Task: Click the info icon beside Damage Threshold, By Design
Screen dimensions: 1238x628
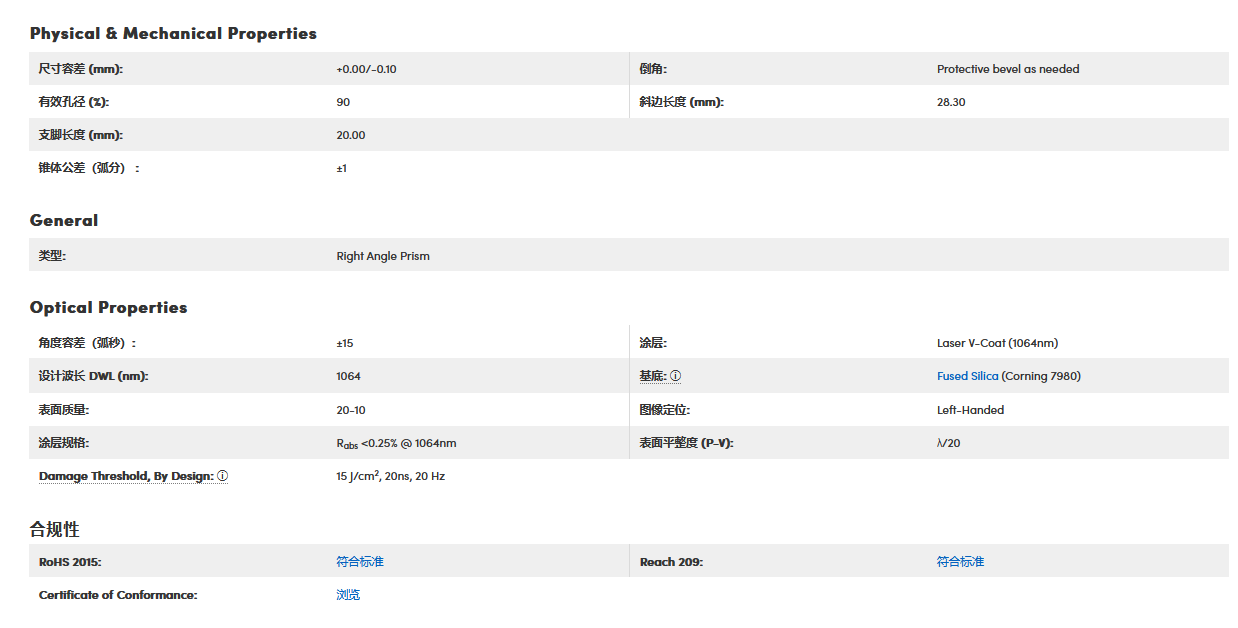Action: point(222,476)
